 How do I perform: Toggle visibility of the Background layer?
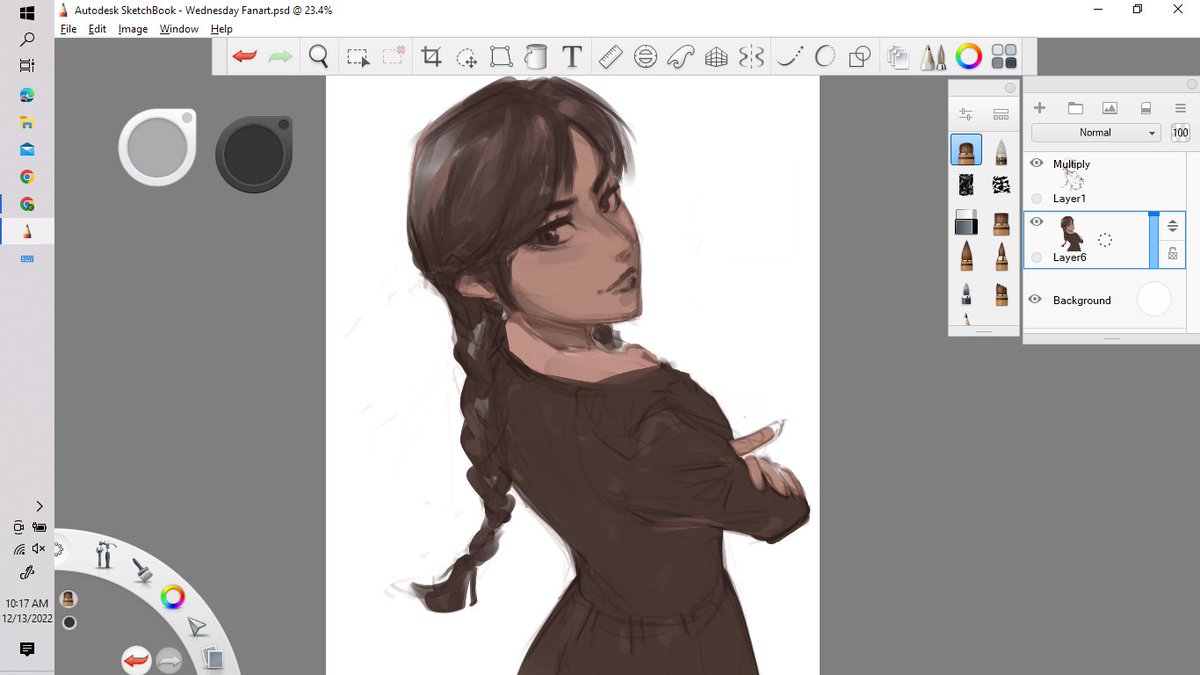click(1036, 299)
